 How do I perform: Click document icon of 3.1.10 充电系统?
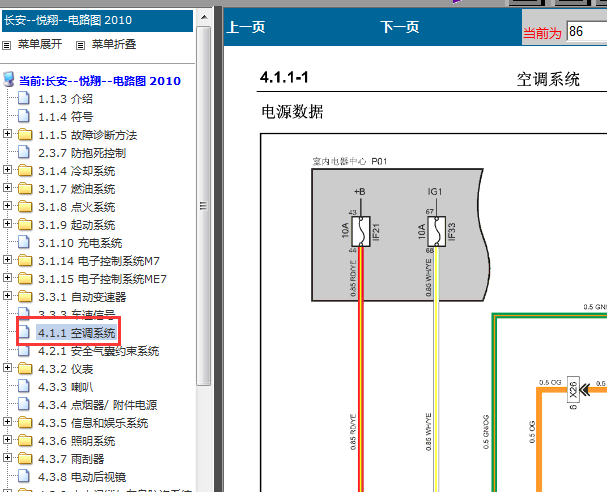pos(24,242)
